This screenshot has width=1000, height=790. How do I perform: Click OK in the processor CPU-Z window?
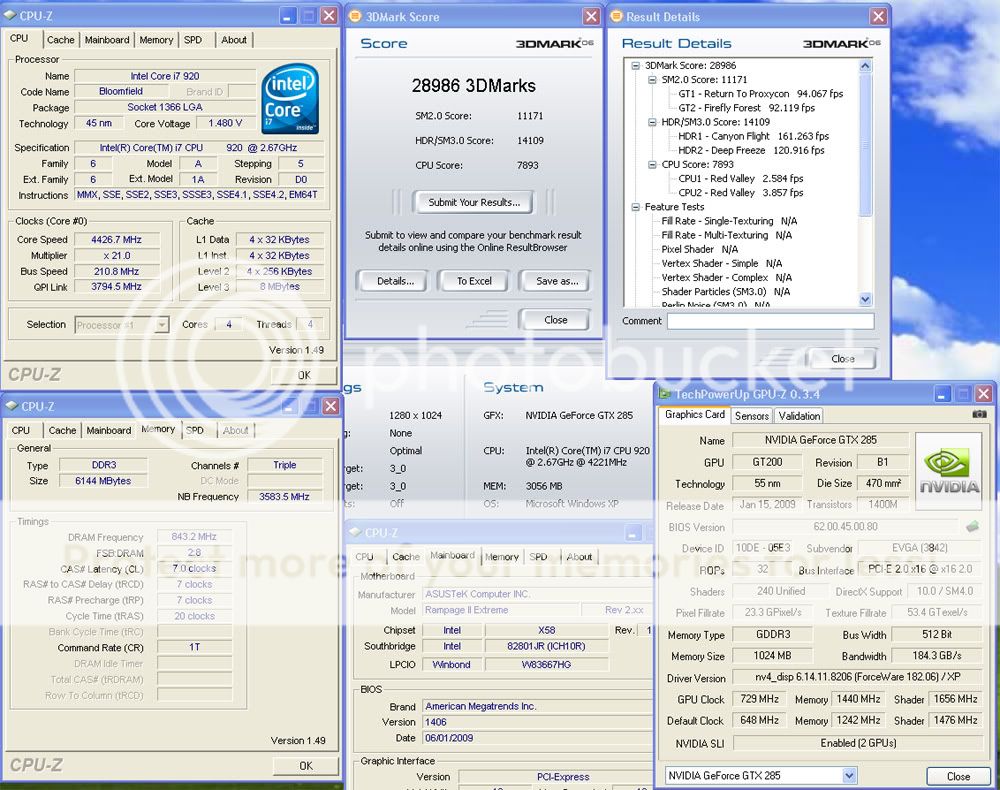tap(304, 375)
